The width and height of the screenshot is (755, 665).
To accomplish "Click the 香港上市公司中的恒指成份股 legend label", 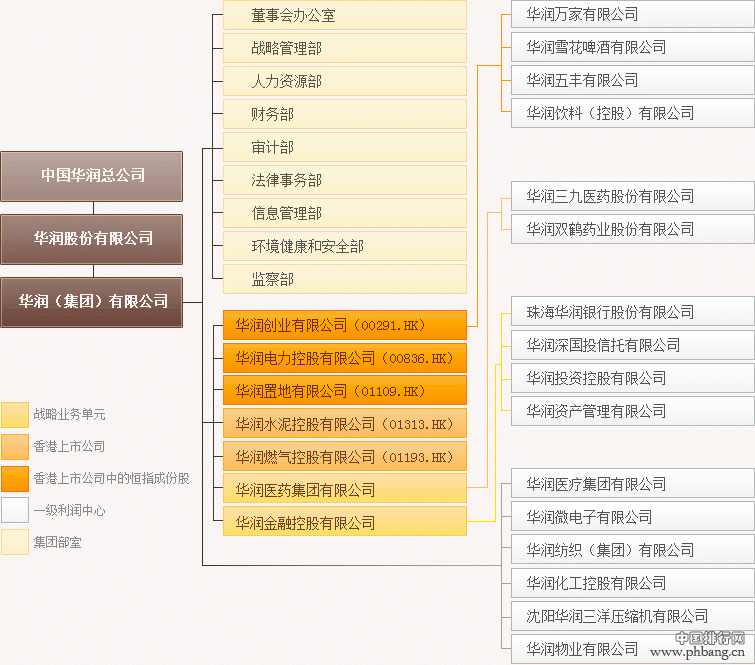I will pos(111,479).
